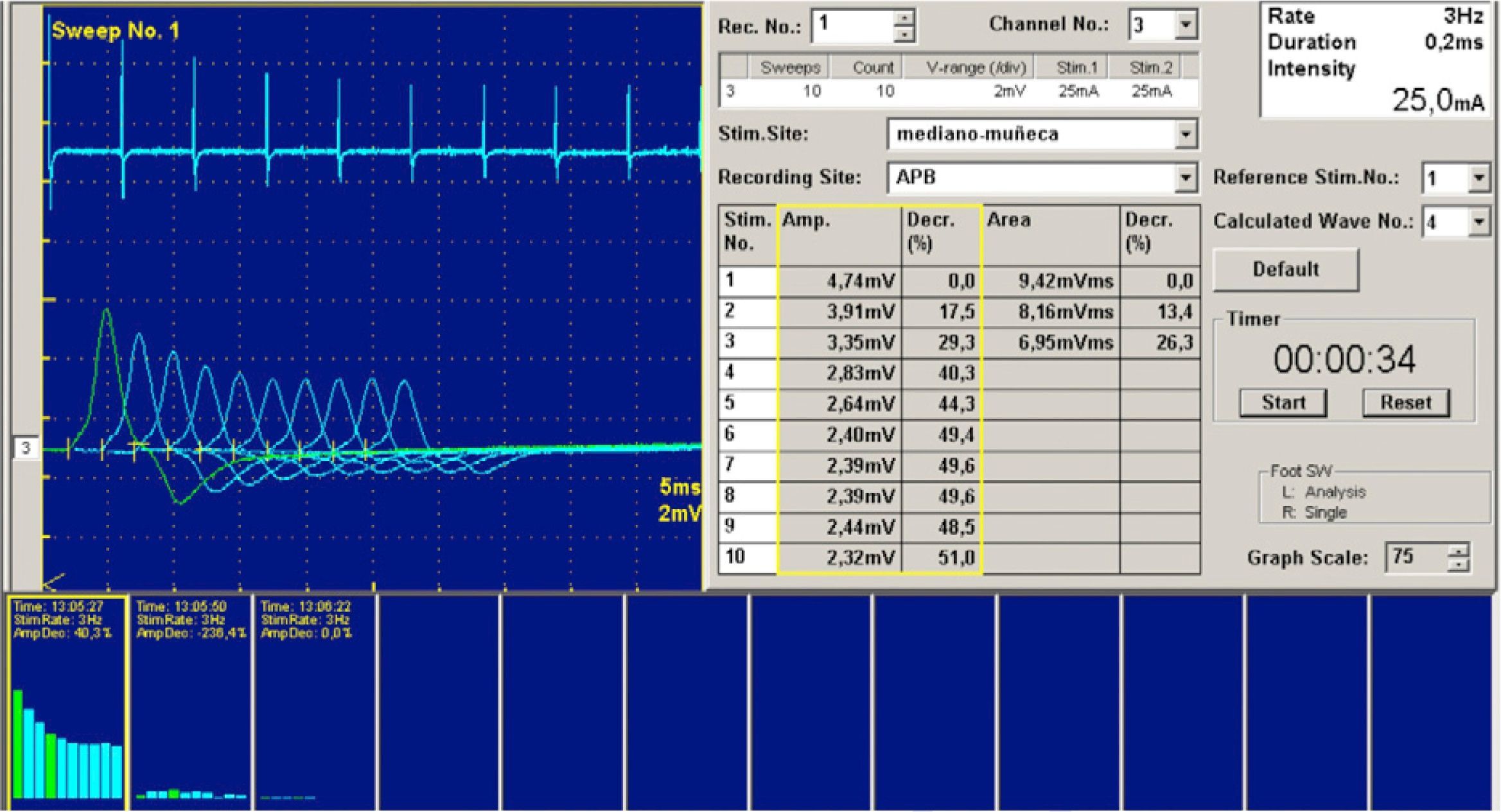
Task: Select the sweeps summary row showing 25mA
Action: [x=957, y=91]
